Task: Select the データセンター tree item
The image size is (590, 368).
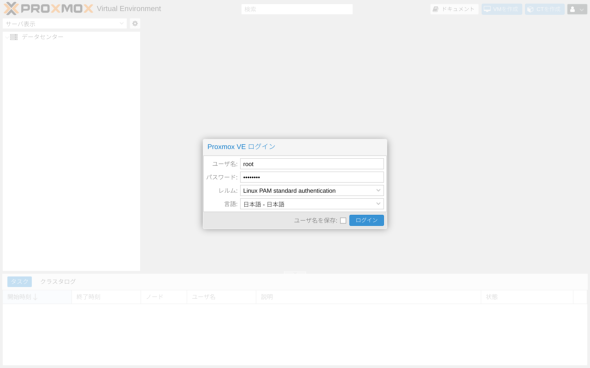Action: click(x=42, y=37)
